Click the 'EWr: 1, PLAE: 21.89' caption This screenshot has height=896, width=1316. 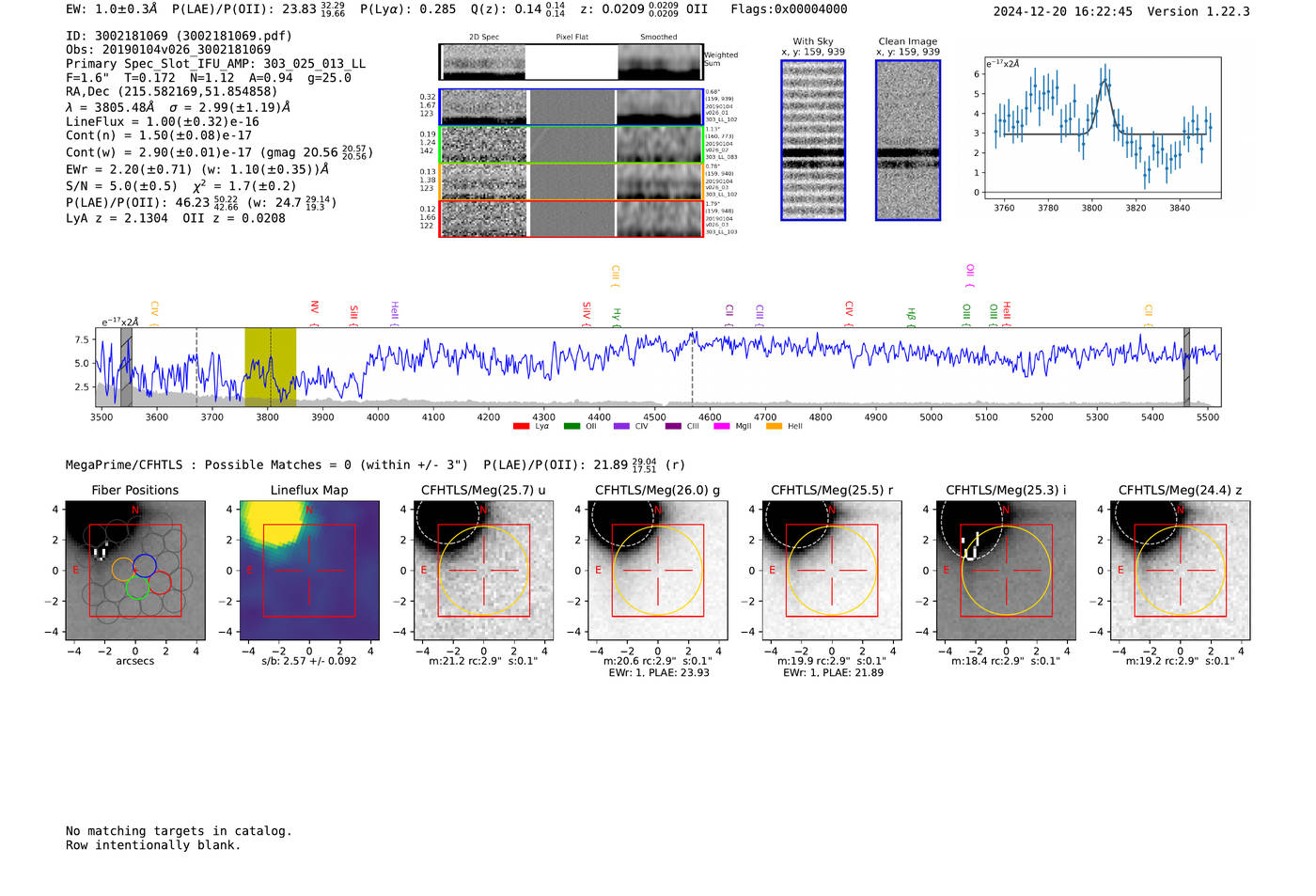point(832,673)
